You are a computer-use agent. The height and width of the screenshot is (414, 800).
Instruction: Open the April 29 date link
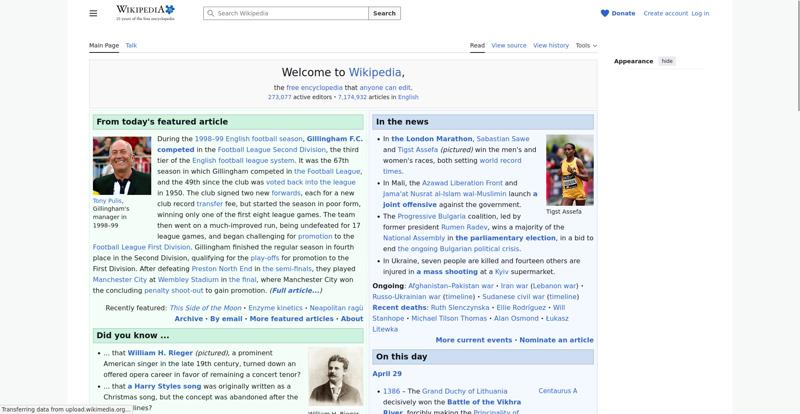(387, 373)
